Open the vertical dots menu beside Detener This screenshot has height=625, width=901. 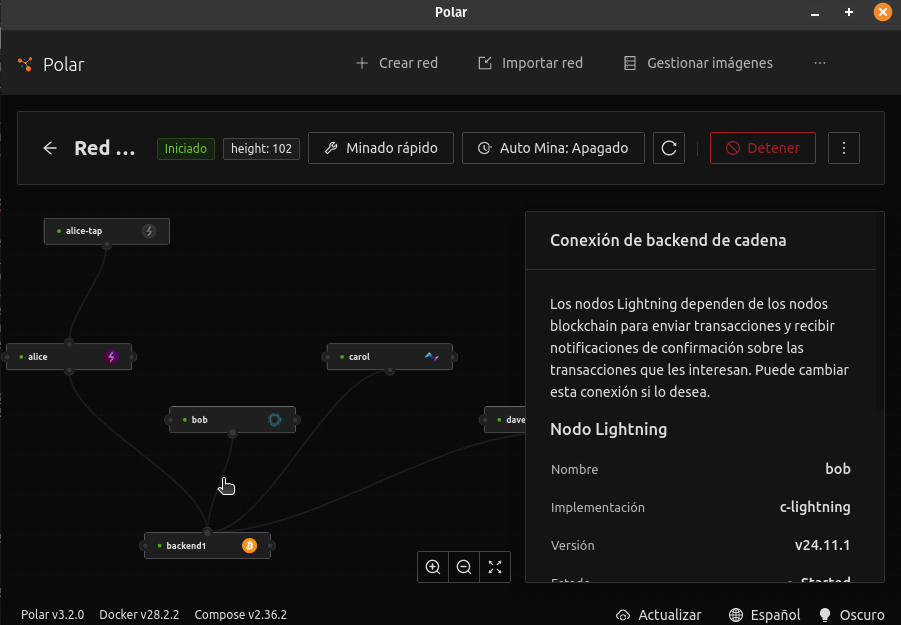(844, 147)
